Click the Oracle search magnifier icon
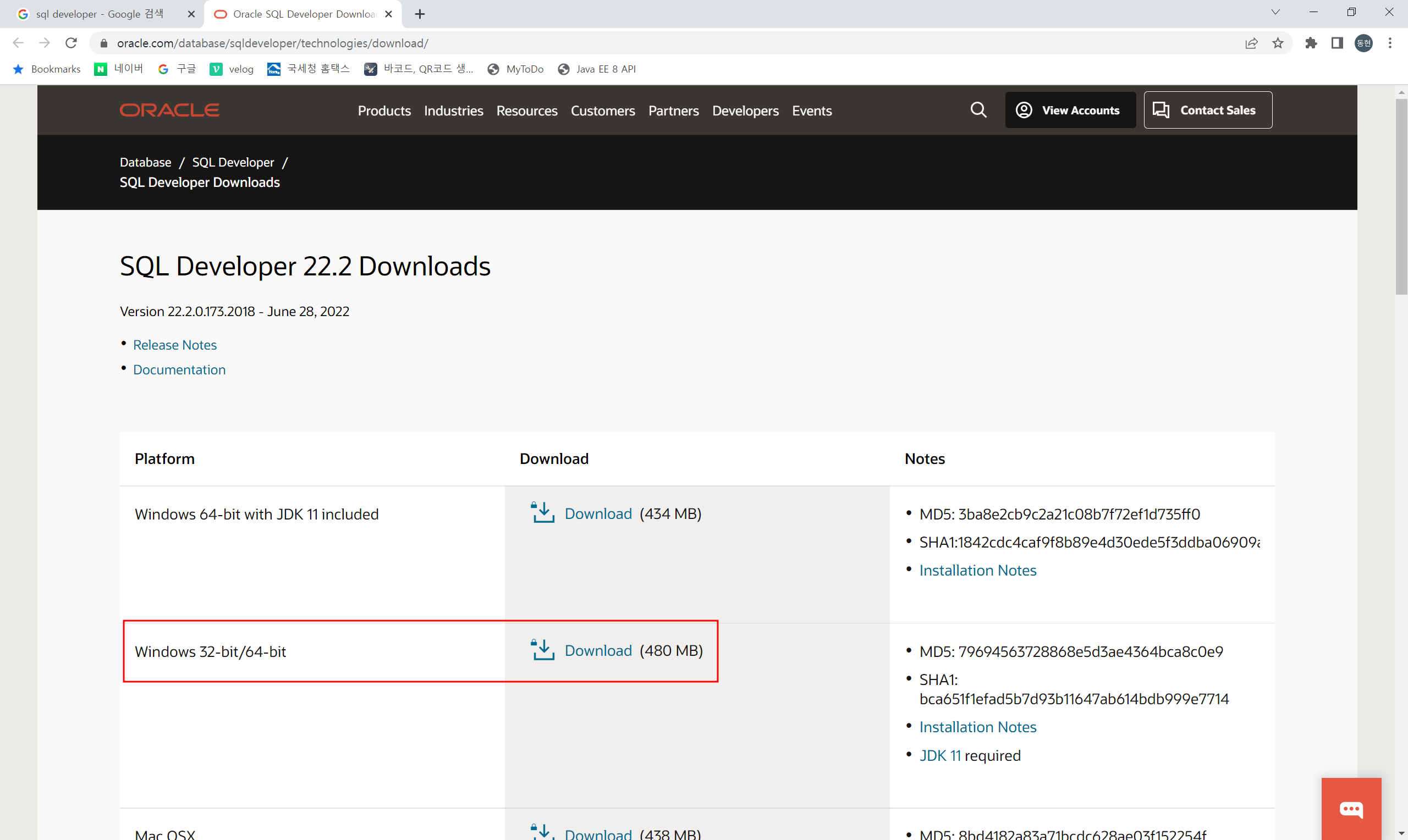 pyautogui.click(x=978, y=110)
